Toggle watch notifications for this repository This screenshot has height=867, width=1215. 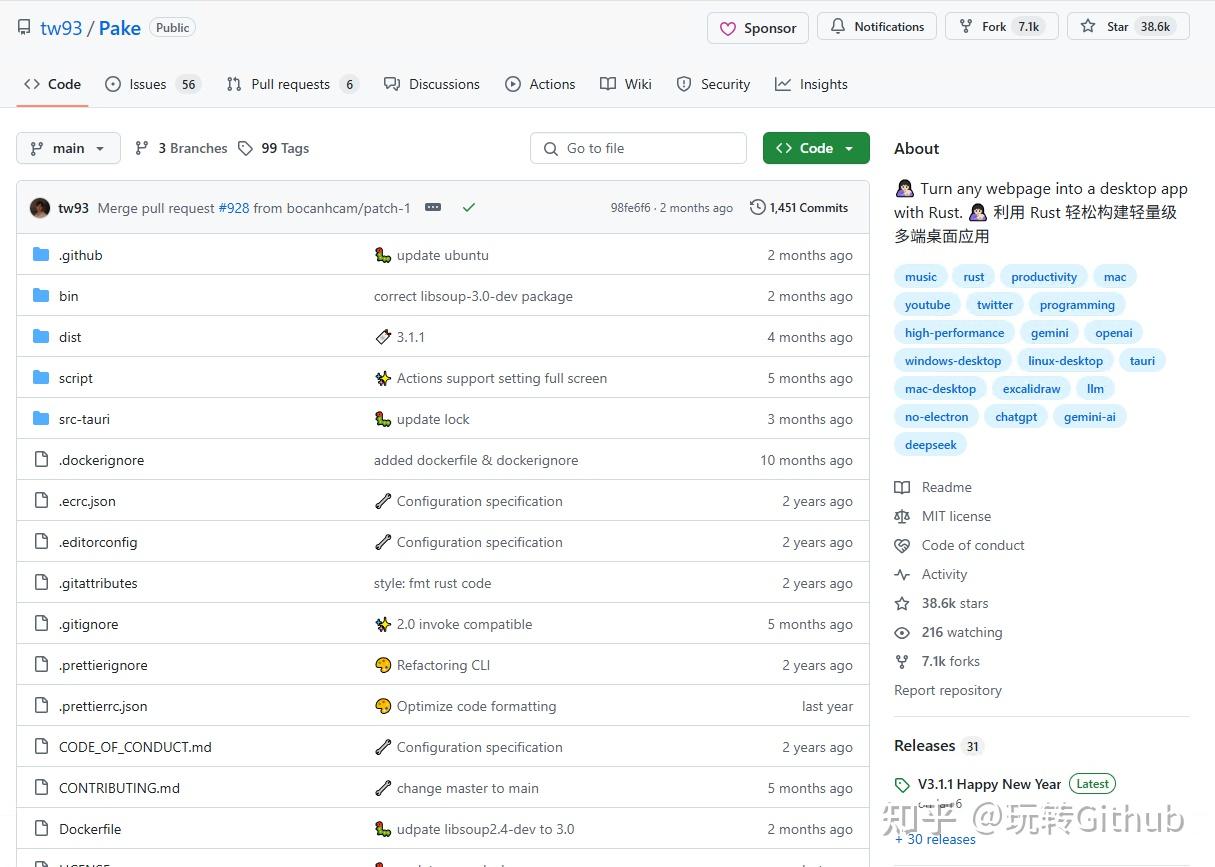click(876, 26)
